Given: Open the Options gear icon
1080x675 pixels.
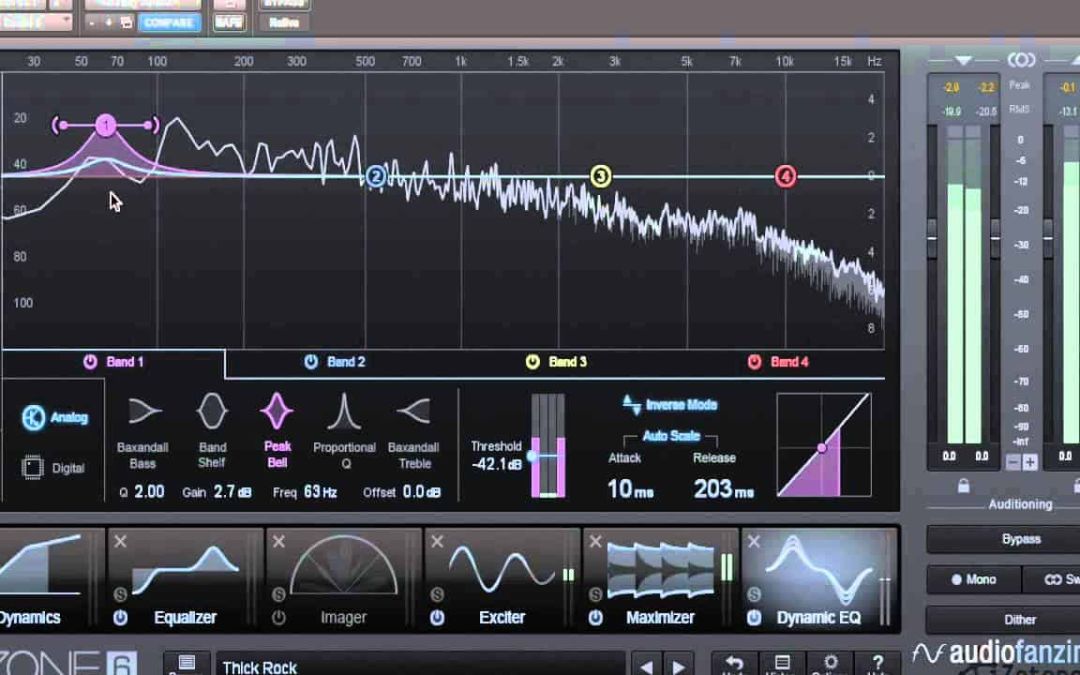Looking at the screenshot, I should (830, 664).
